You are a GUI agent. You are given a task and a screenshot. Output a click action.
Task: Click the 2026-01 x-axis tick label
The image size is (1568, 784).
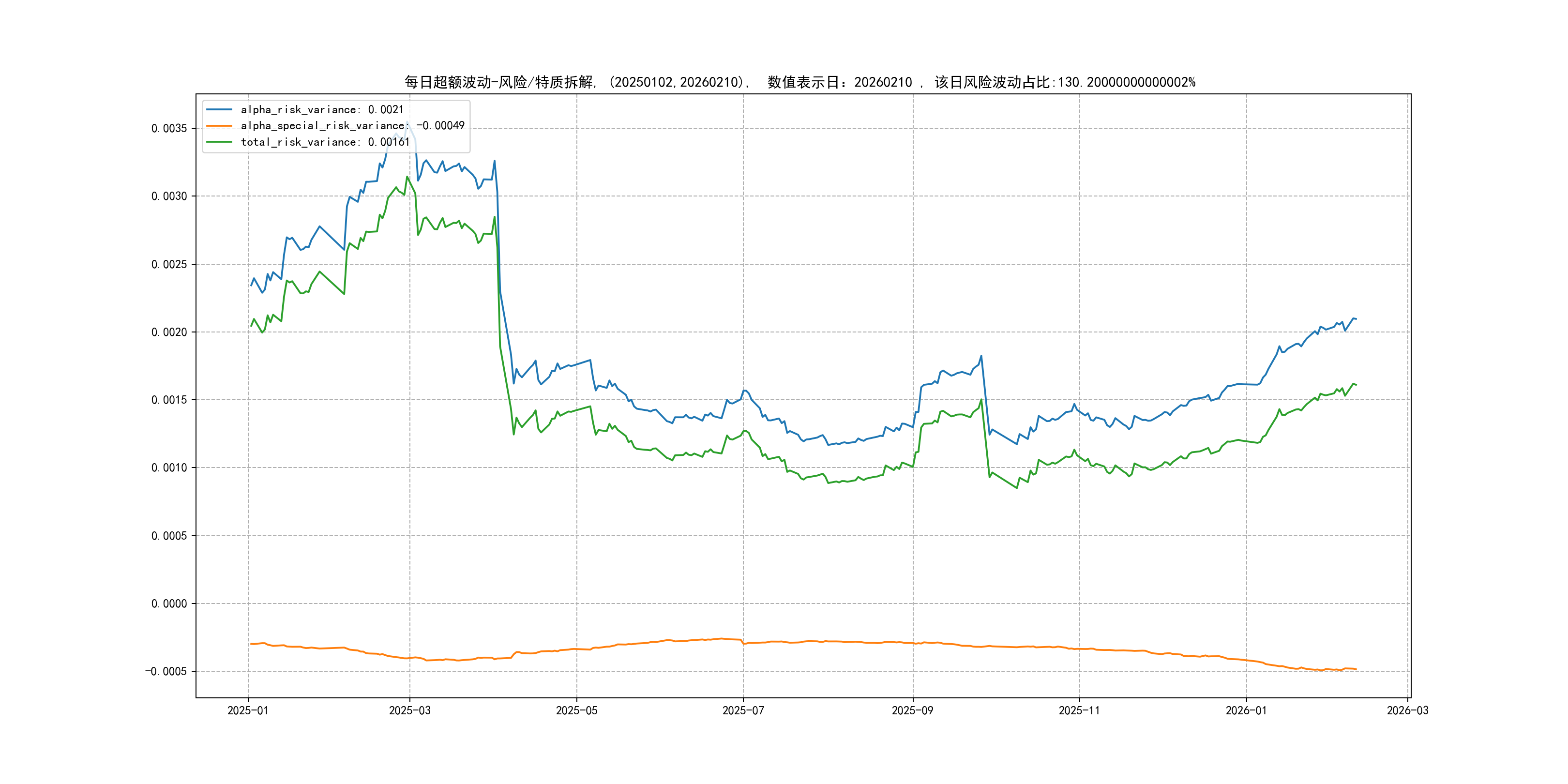(x=1246, y=710)
